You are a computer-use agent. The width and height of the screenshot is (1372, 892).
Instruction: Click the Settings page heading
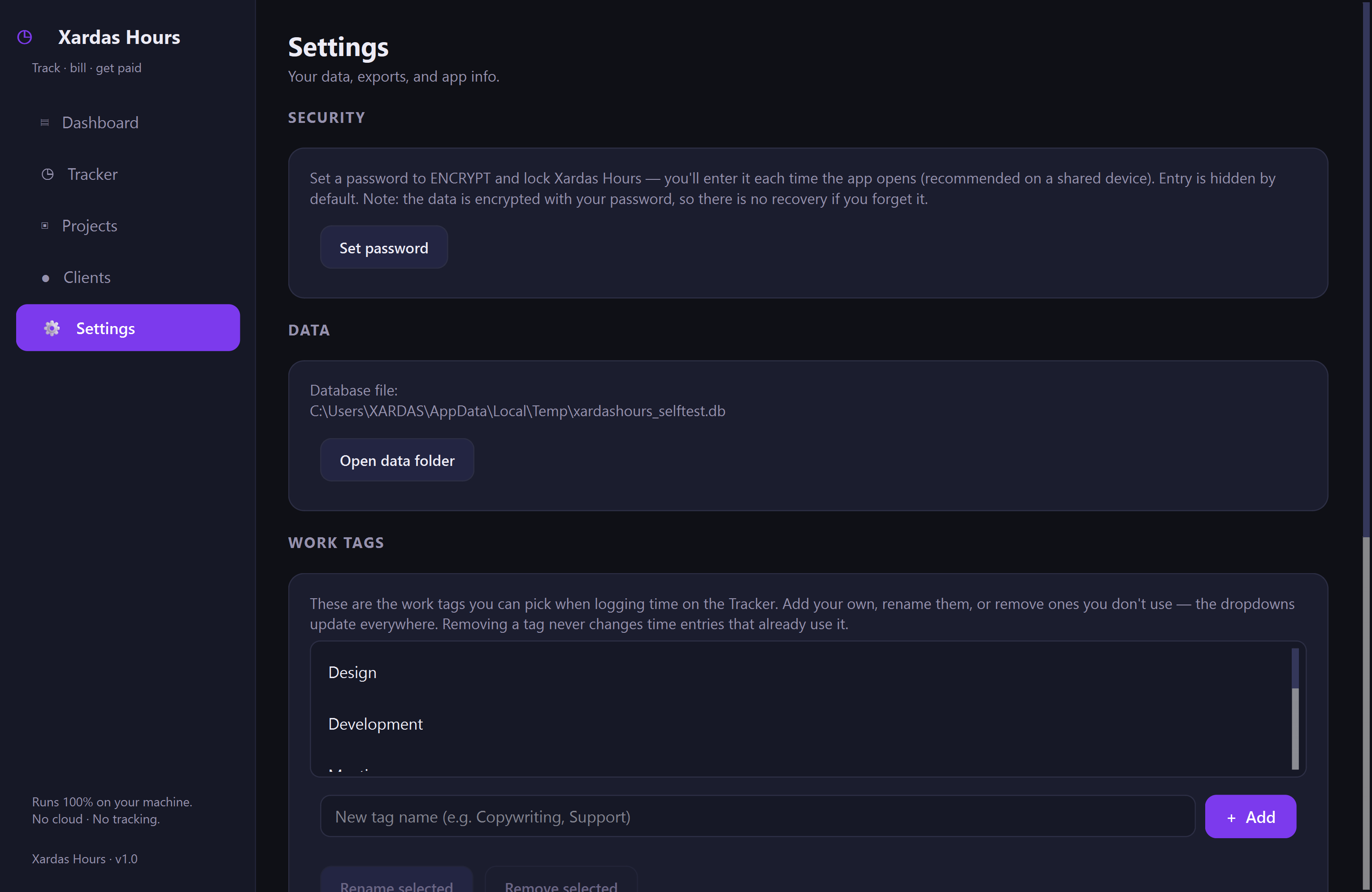[x=339, y=47]
